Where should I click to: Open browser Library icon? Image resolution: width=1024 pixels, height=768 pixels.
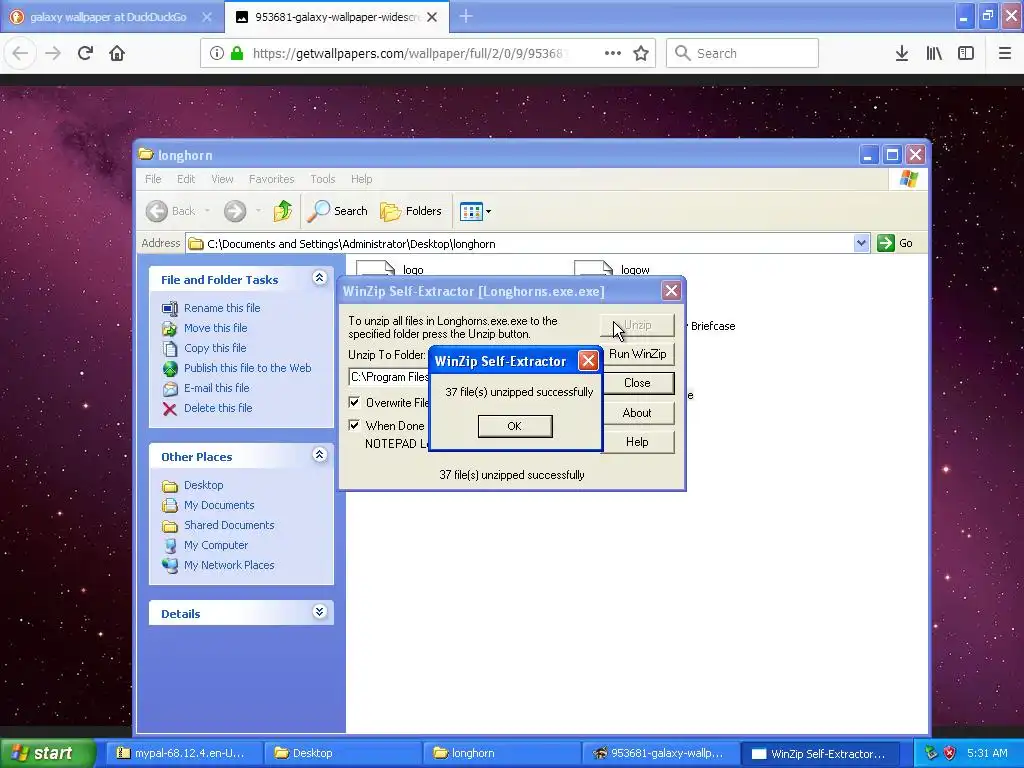click(x=934, y=53)
